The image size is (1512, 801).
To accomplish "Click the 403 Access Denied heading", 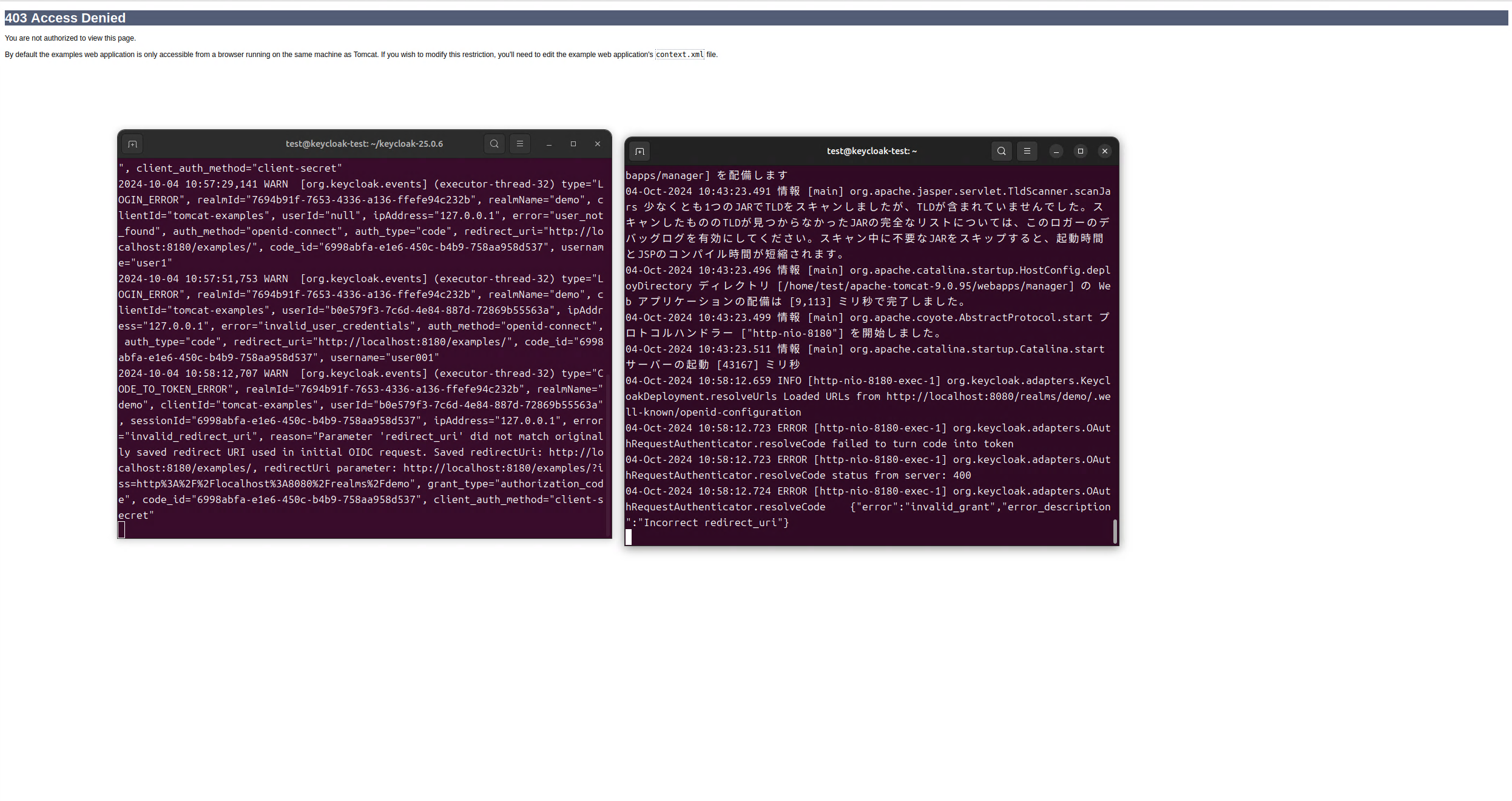I will click(x=66, y=18).
